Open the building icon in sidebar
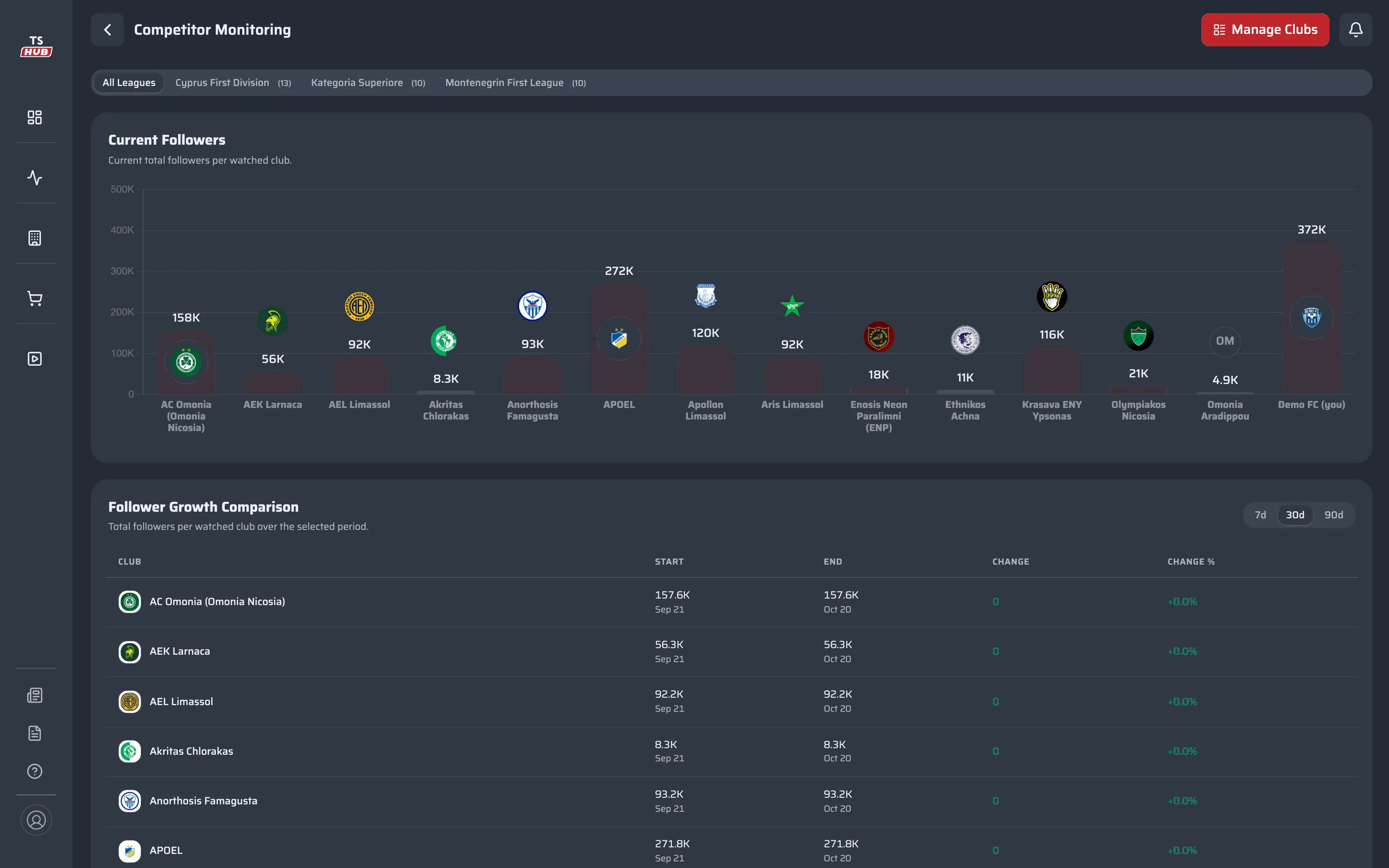This screenshot has height=868, width=1389. [35, 238]
